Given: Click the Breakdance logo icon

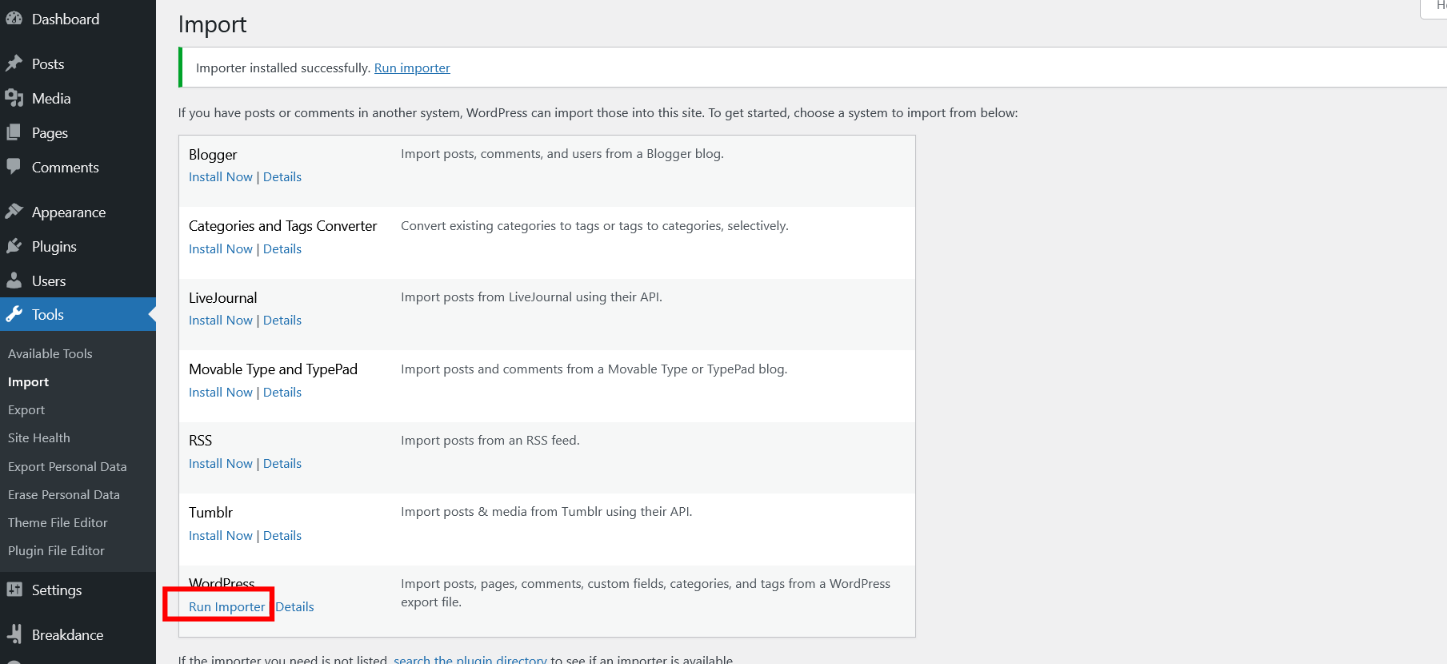Looking at the screenshot, I should 14,634.
